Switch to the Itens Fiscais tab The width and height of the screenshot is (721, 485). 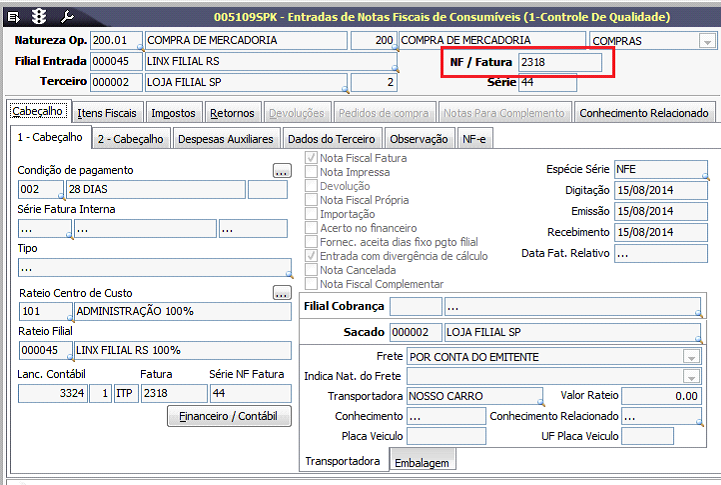[x=108, y=113]
